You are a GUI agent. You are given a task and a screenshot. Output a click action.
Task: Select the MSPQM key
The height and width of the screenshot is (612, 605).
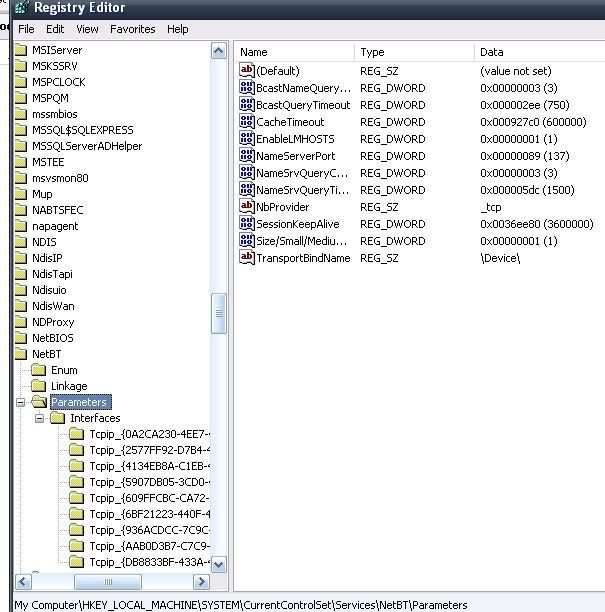point(50,98)
